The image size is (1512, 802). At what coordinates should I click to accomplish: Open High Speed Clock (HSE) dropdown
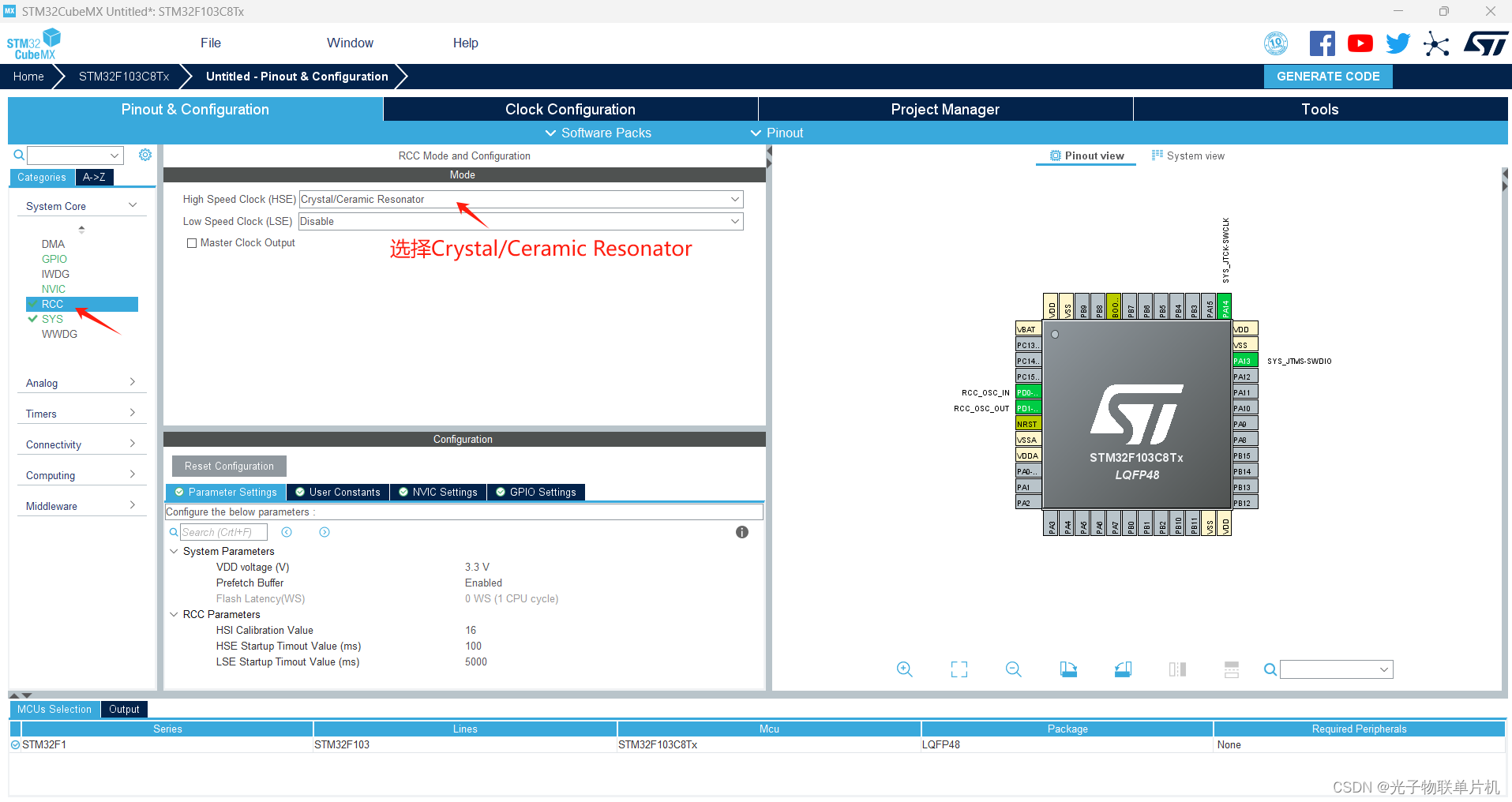[521, 200]
